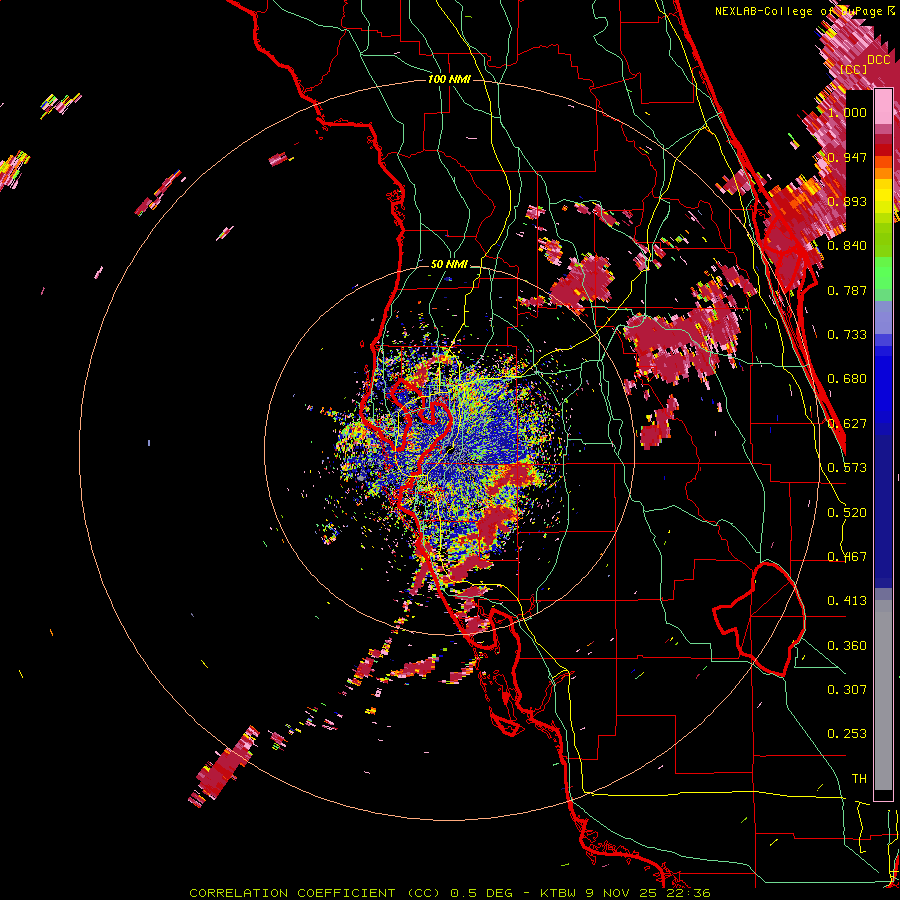Select the 0.307 scale value
This screenshot has height=900, width=900.
pos(847,690)
